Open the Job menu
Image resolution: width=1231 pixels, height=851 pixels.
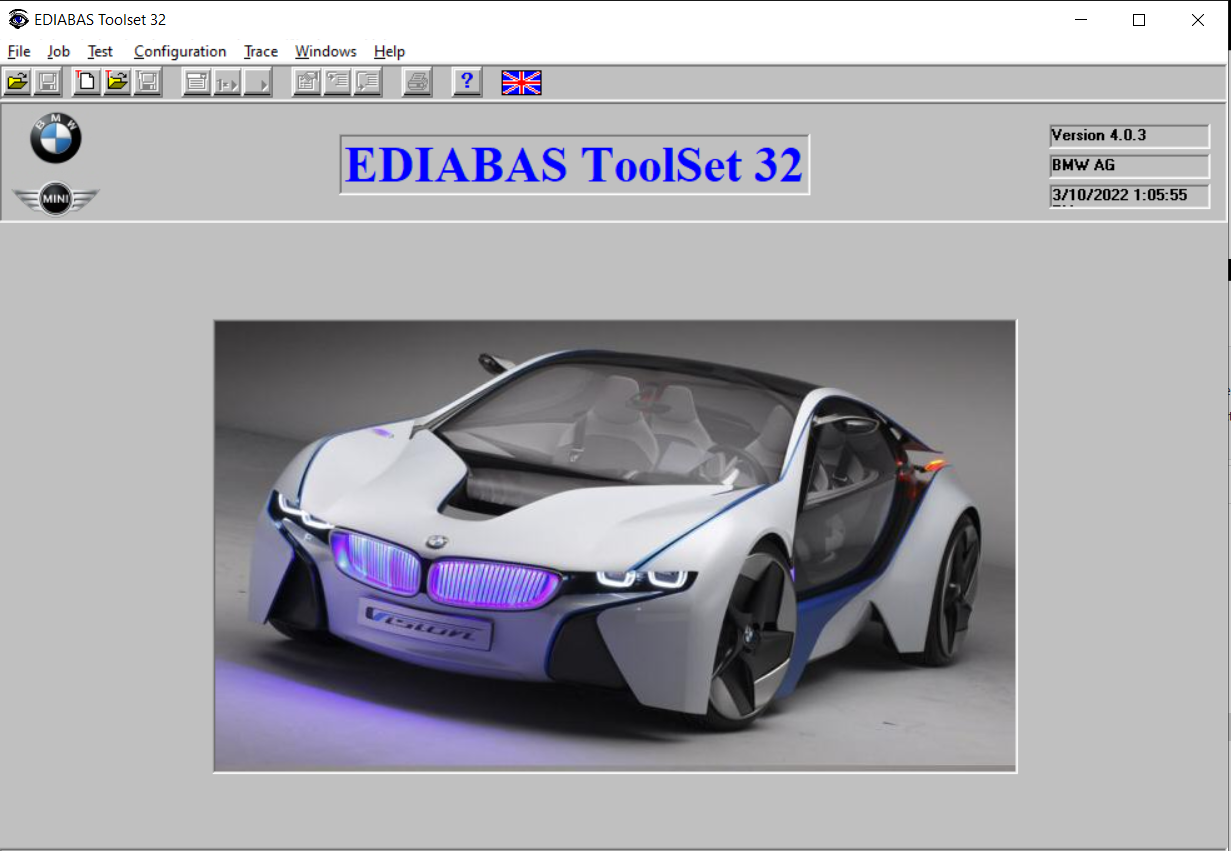(x=59, y=51)
